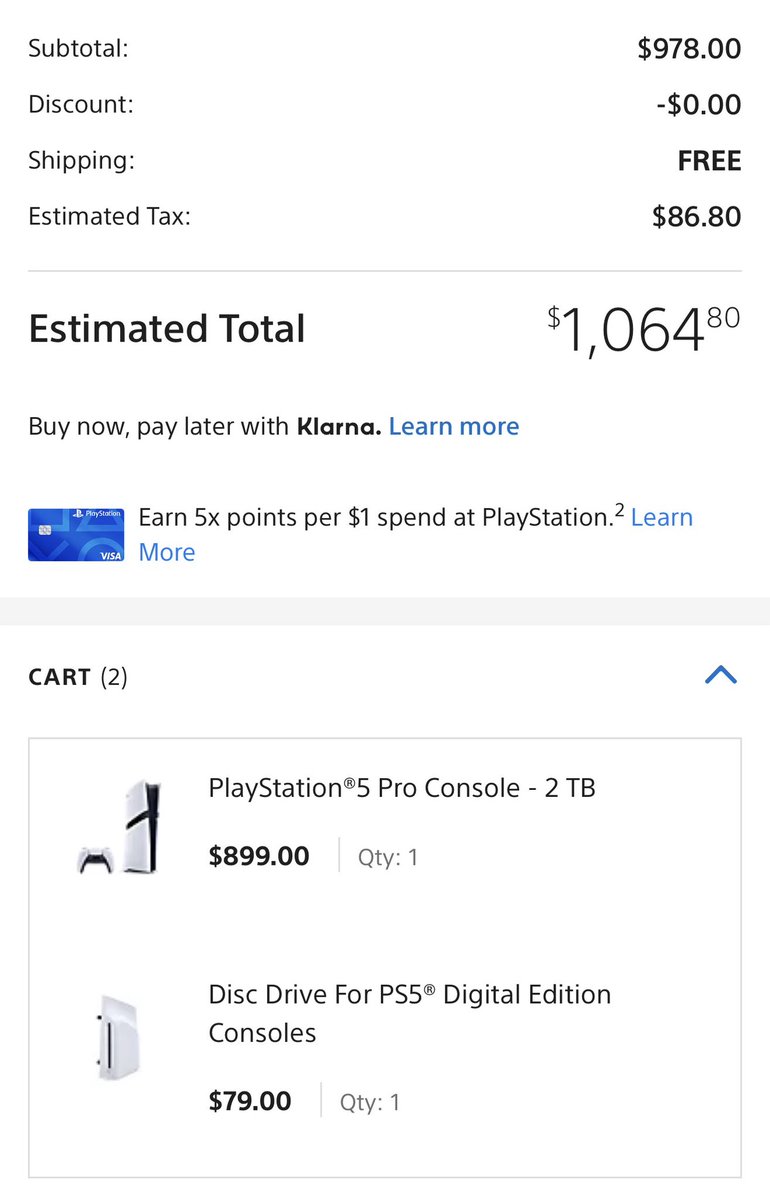The height and width of the screenshot is (1200, 770).
Task: Click the CART (2) section header
Action: (x=78, y=677)
